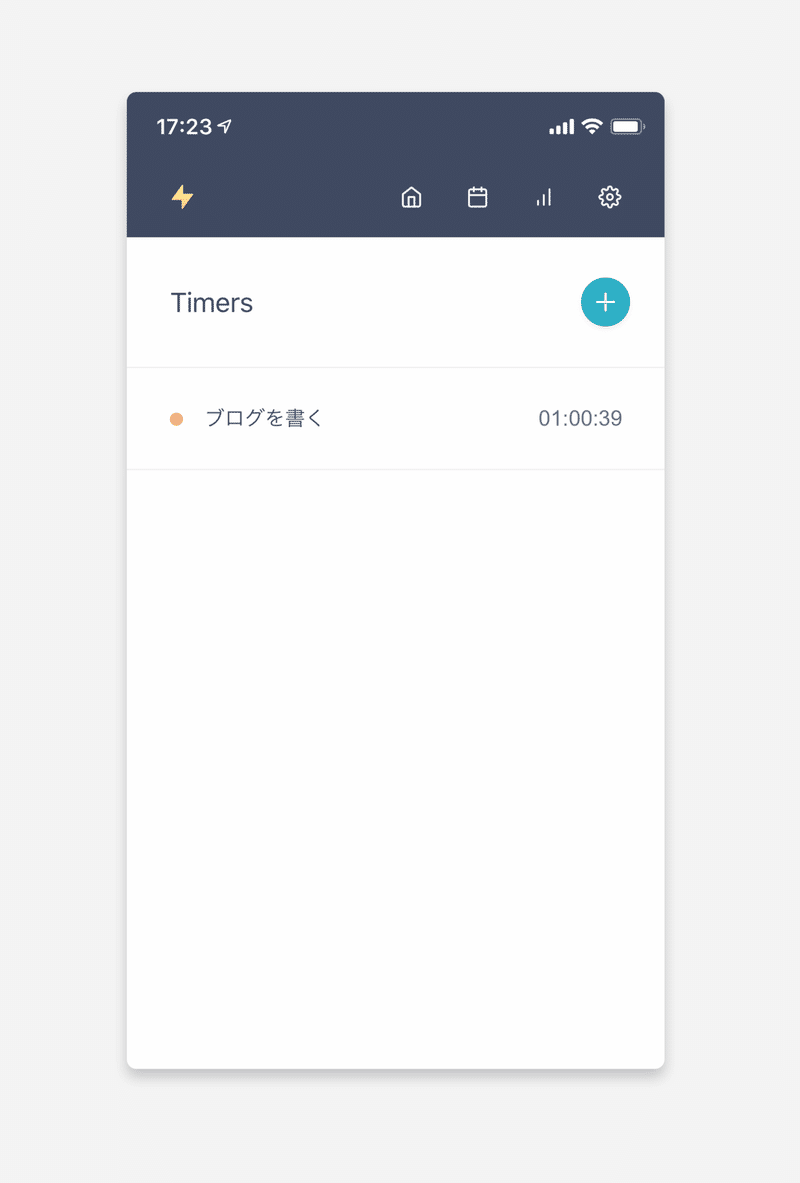Select the ブログを書く timer name
800x1183 pixels.
[x=263, y=418]
